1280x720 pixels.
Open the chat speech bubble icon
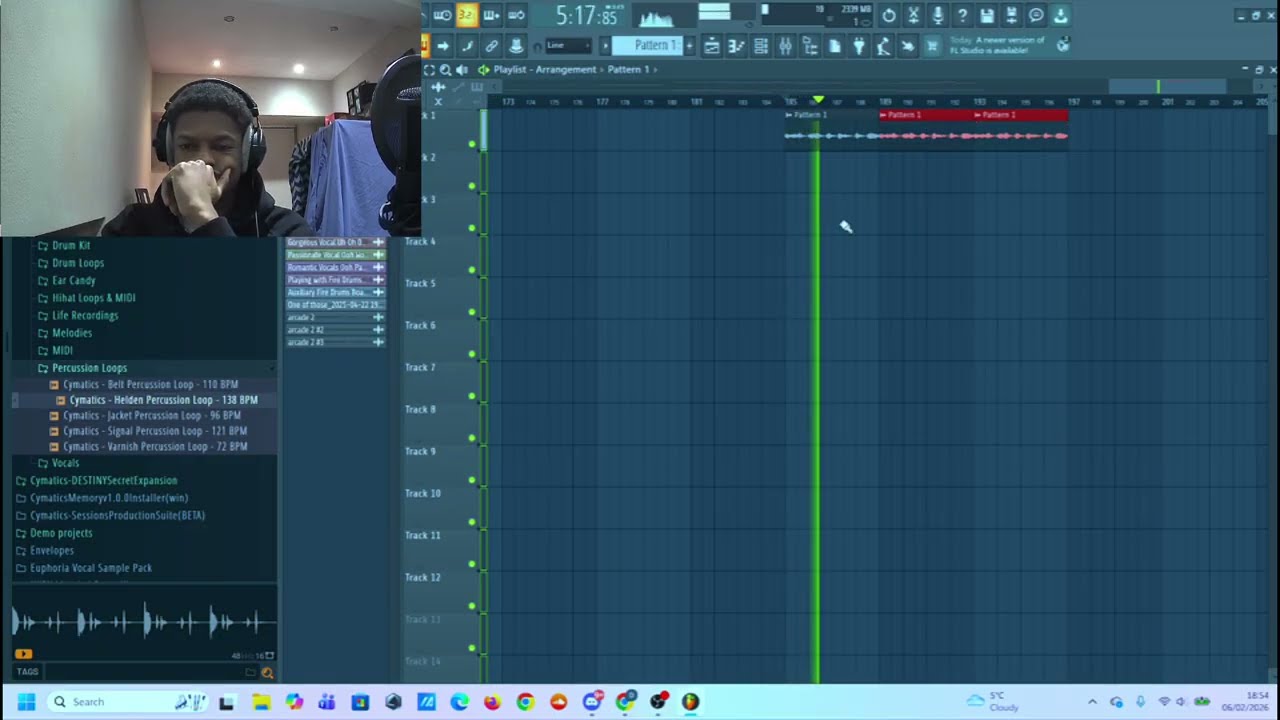tap(1036, 16)
